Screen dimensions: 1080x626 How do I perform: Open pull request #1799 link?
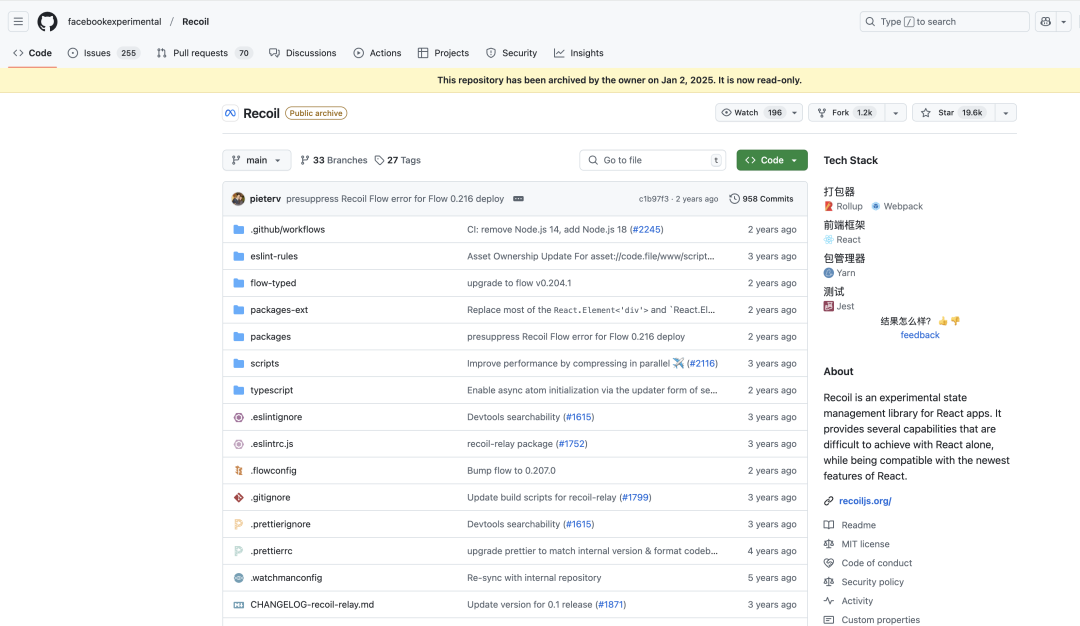636,497
